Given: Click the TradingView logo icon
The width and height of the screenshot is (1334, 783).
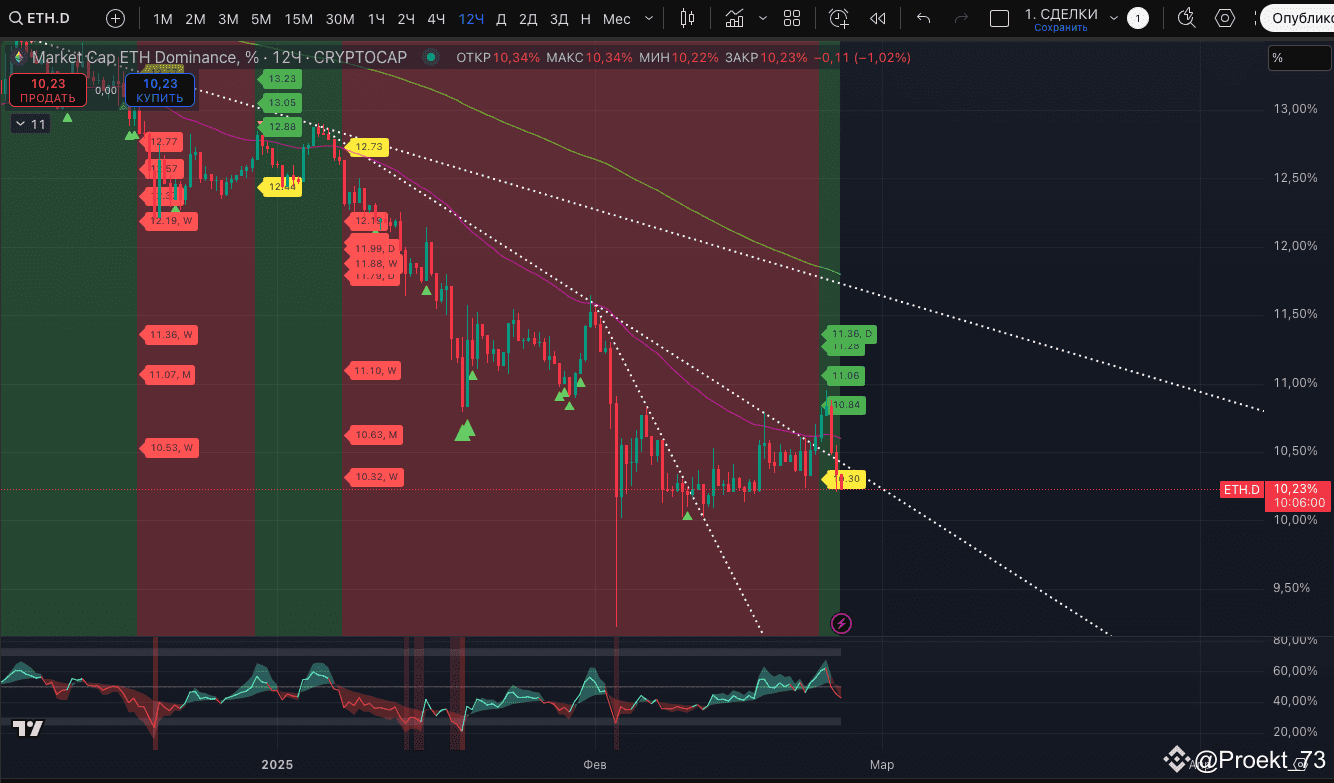Looking at the screenshot, I should 28,728.
